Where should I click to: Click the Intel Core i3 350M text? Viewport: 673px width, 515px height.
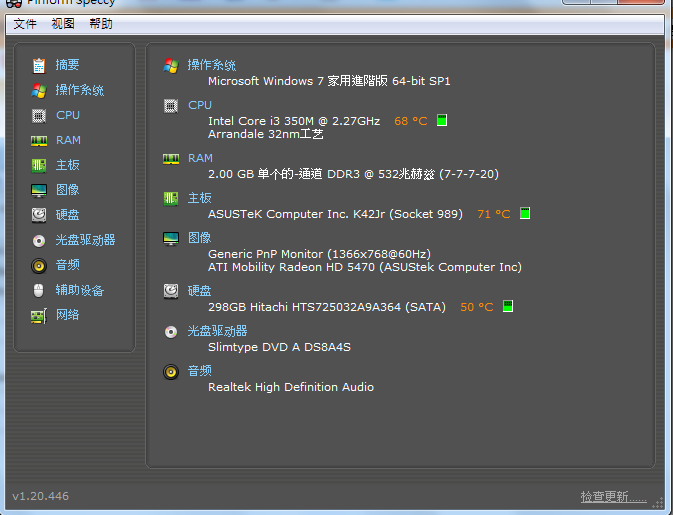tap(294, 121)
